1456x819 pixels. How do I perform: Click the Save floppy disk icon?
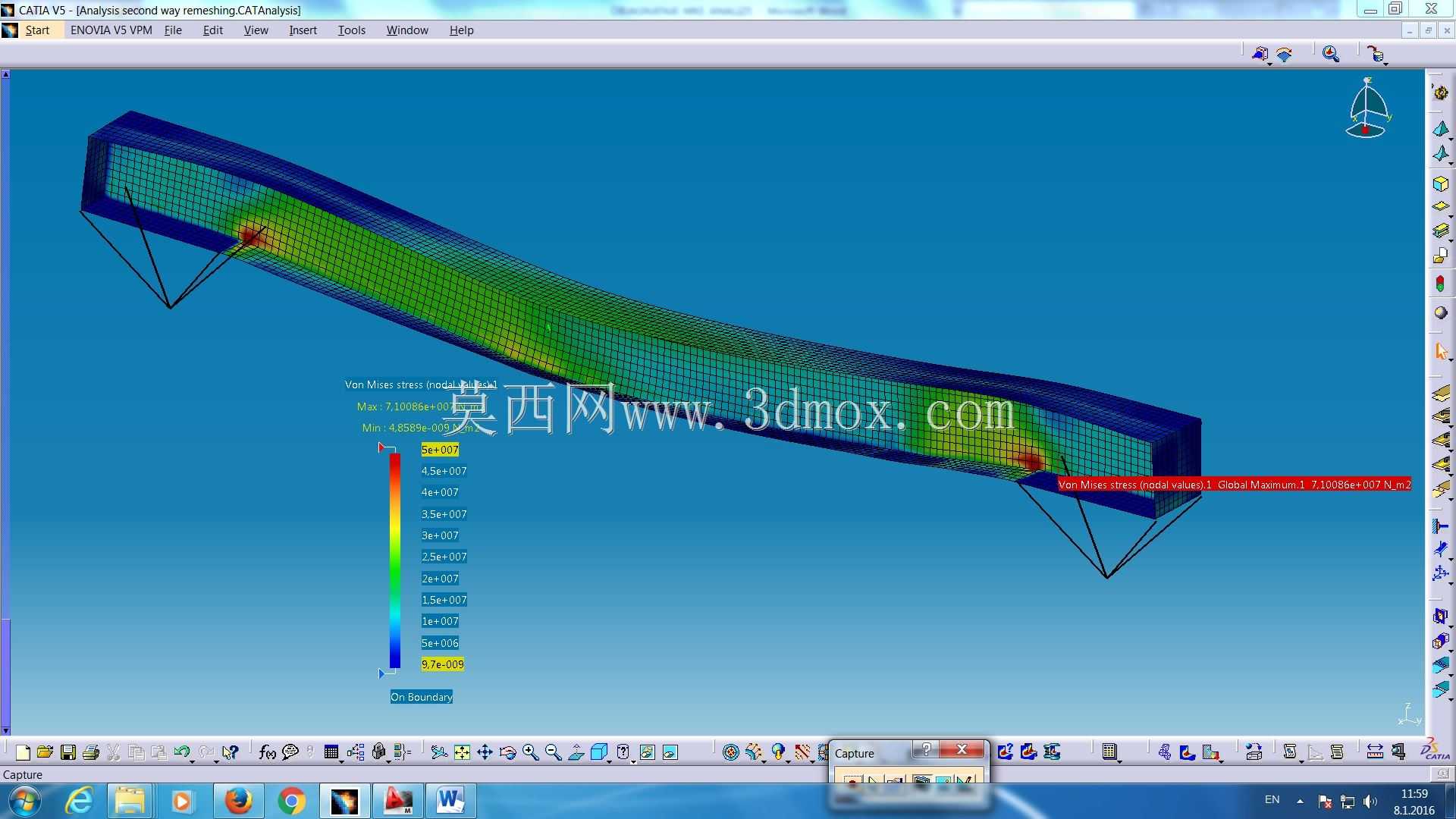[67, 752]
